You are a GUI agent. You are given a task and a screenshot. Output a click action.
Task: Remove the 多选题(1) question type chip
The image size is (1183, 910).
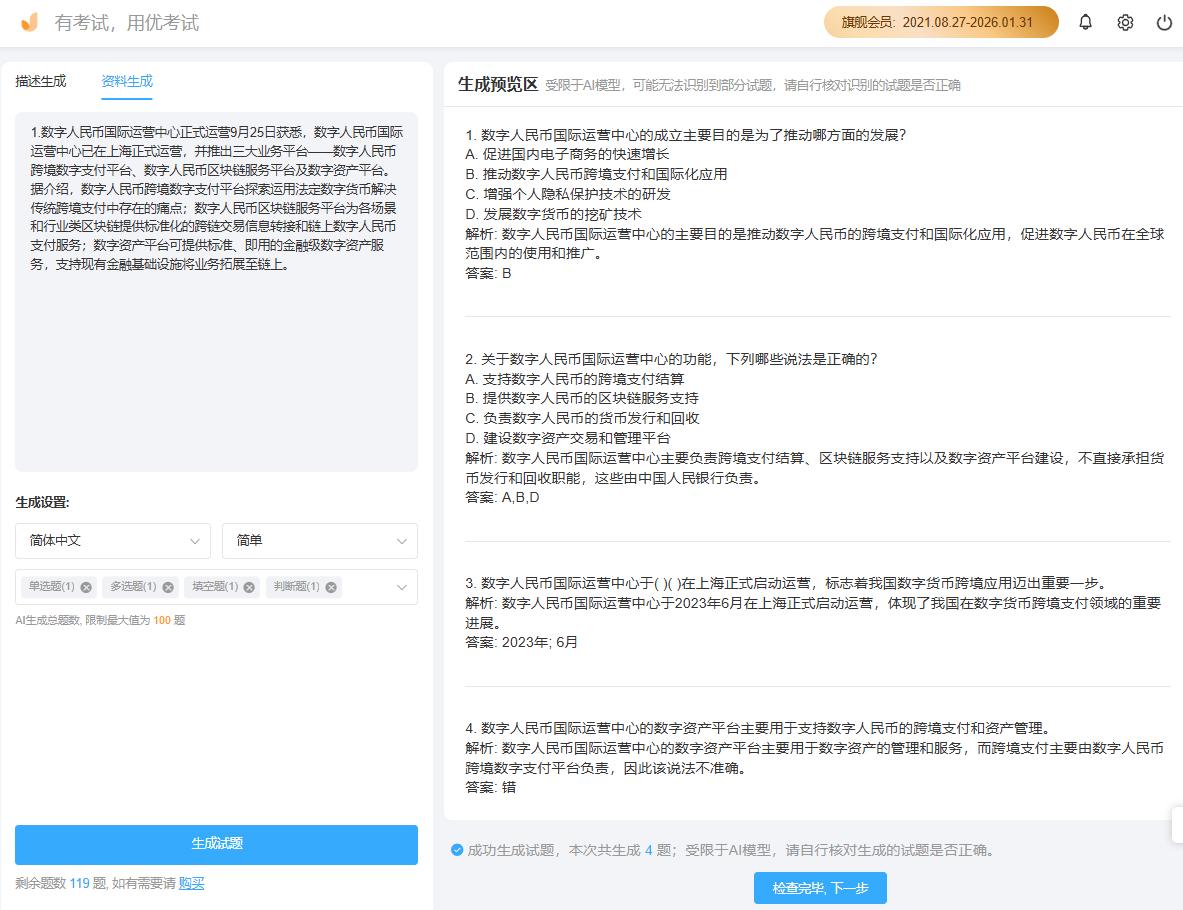click(167, 587)
